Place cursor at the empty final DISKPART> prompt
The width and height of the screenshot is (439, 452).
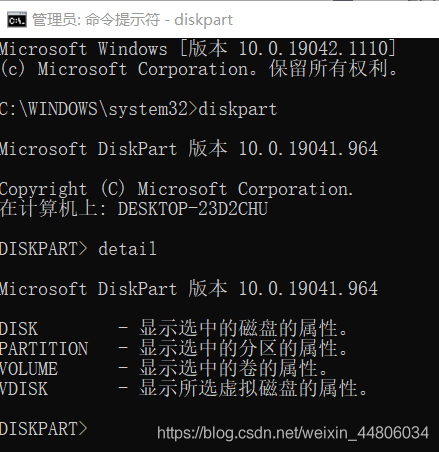pyautogui.click(x=95, y=429)
